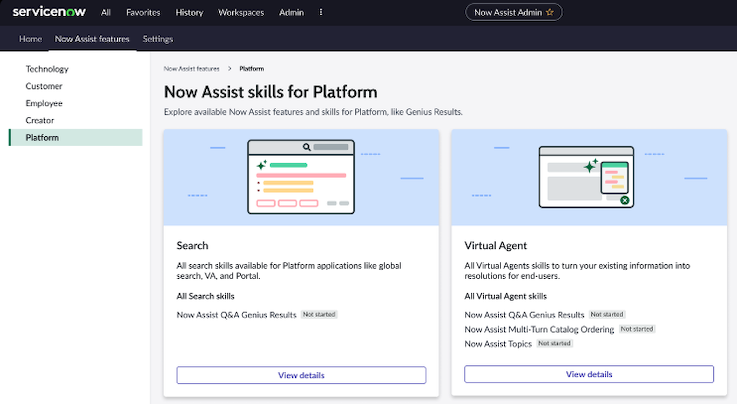
Task: Click Not started badge in Search card
Action: pos(319,314)
